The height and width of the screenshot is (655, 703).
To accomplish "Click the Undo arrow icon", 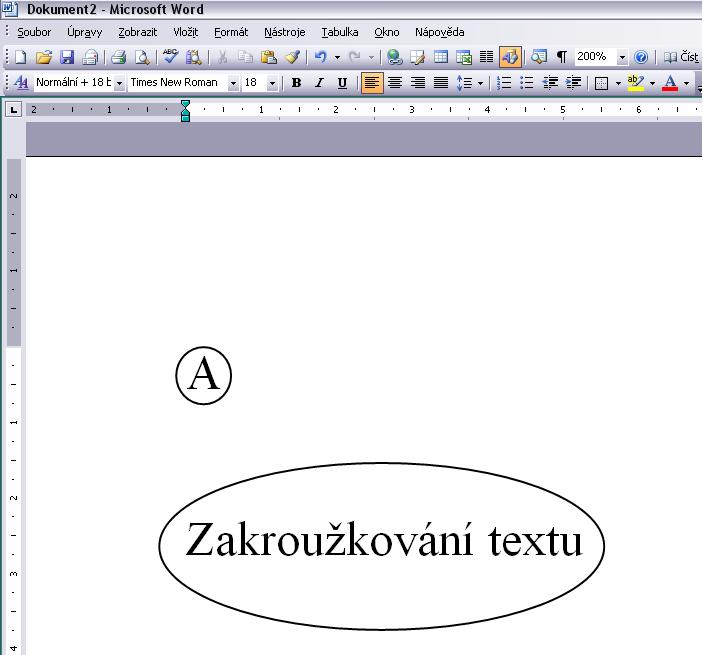I will [320, 58].
